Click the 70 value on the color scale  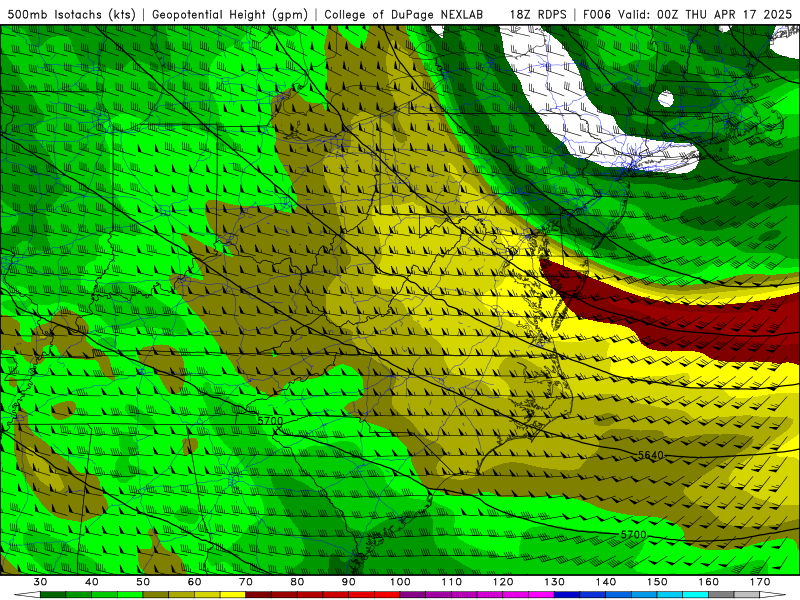tap(246, 582)
